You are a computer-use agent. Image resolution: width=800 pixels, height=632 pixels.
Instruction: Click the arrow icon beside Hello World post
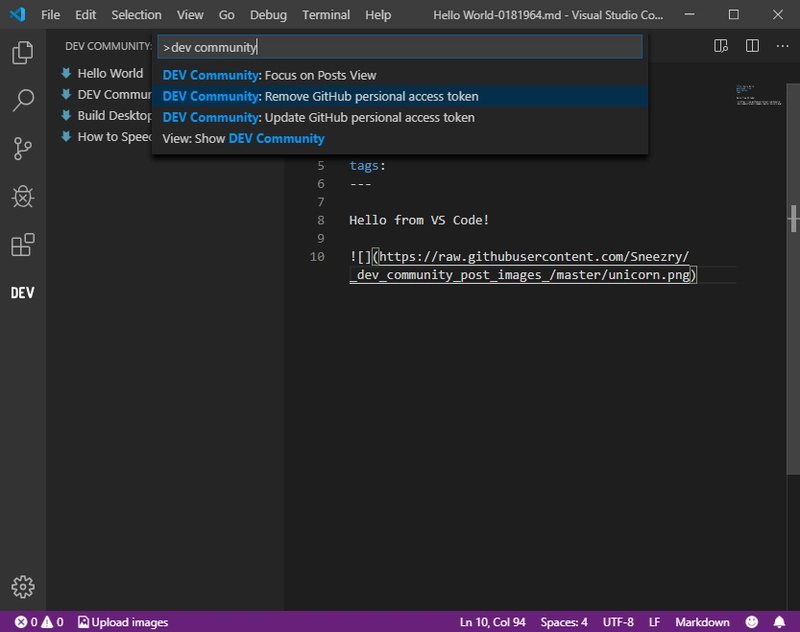66,73
